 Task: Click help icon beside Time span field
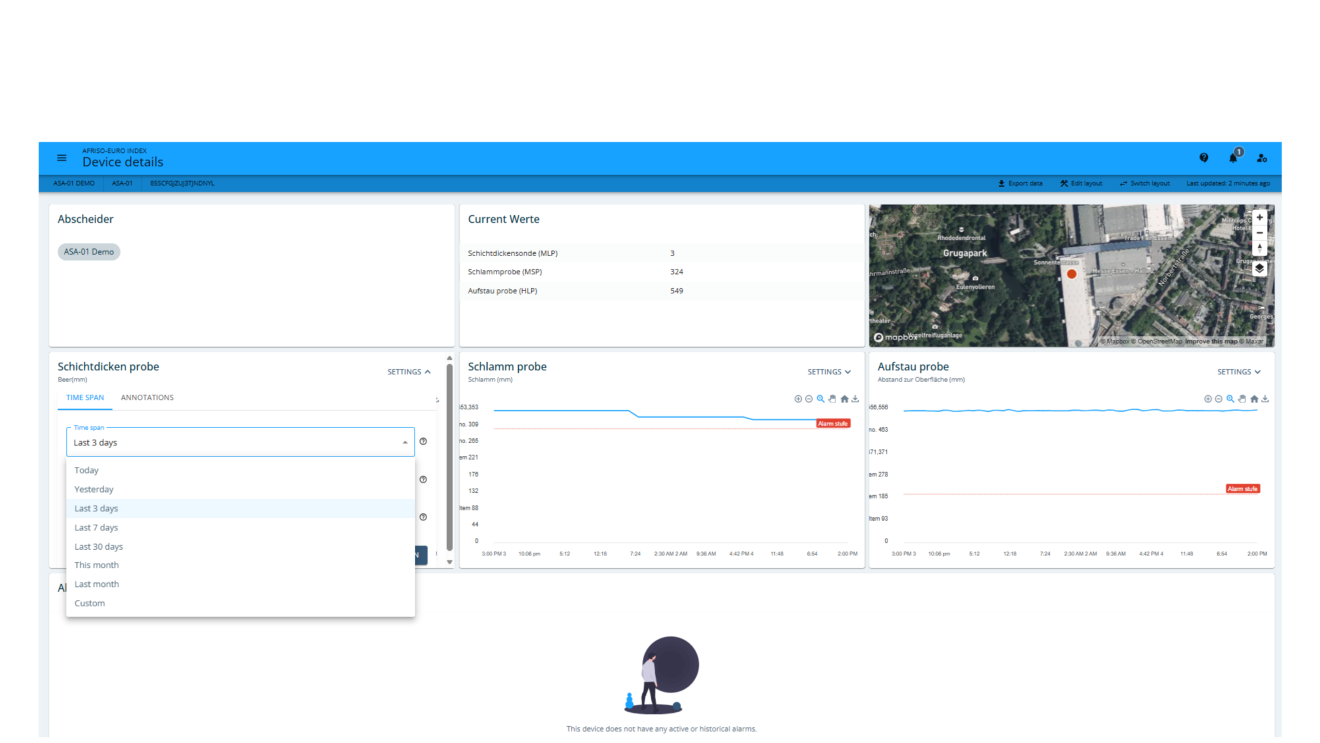(423, 441)
